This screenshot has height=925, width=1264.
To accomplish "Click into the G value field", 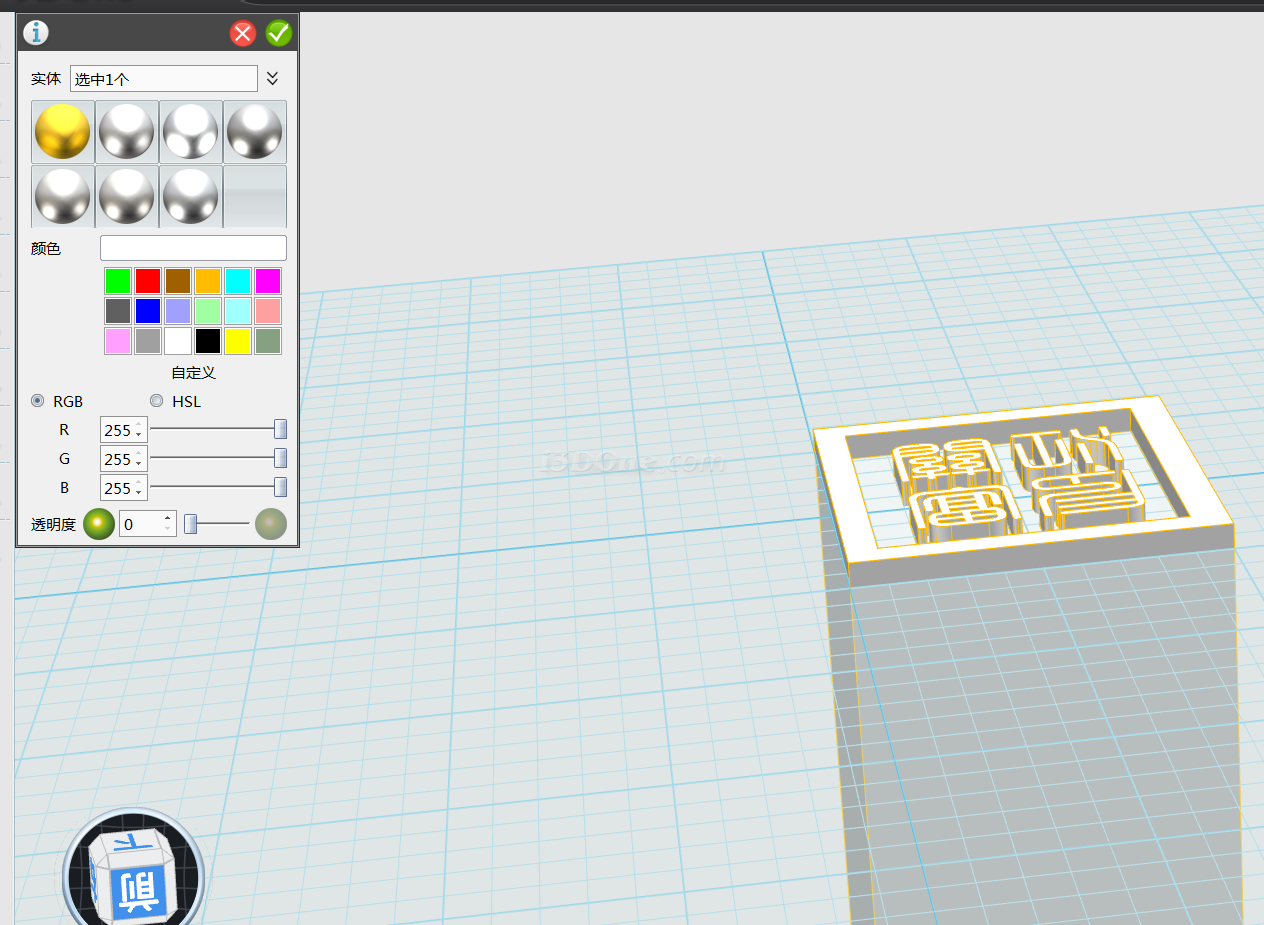I will point(118,459).
